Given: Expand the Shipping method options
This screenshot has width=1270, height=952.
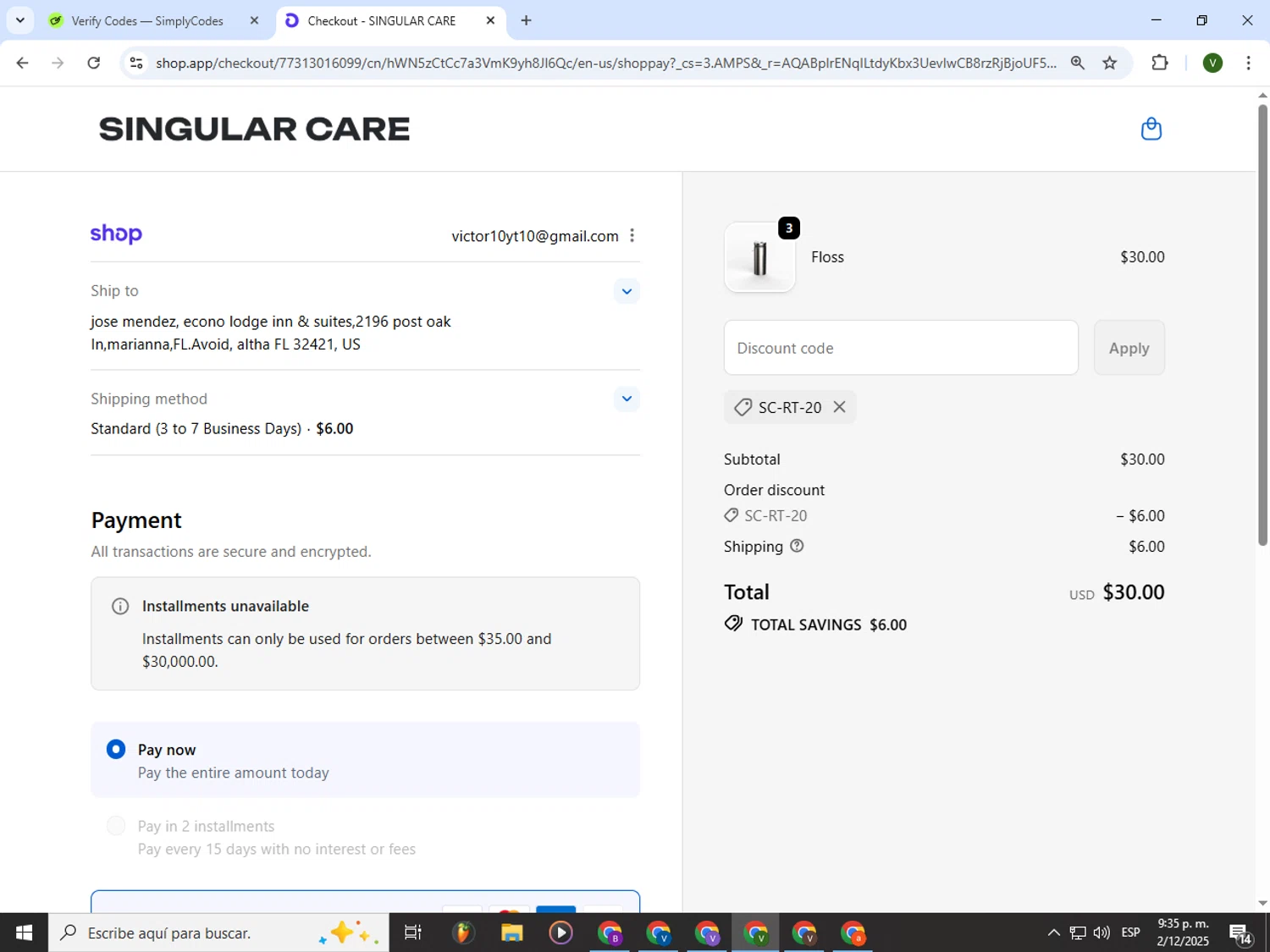Looking at the screenshot, I should click(x=627, y=399).
